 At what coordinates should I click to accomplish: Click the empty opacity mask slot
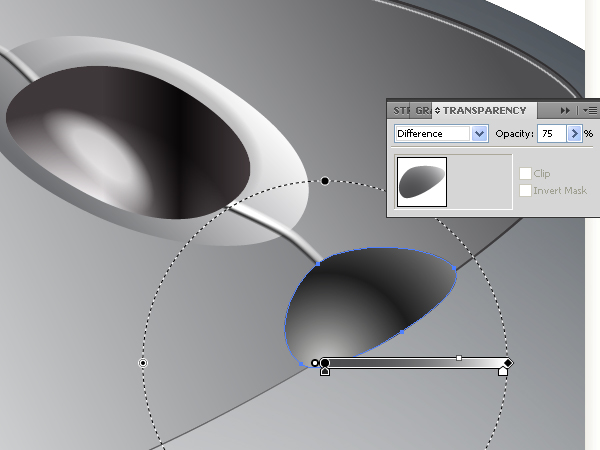coord(480,182)
